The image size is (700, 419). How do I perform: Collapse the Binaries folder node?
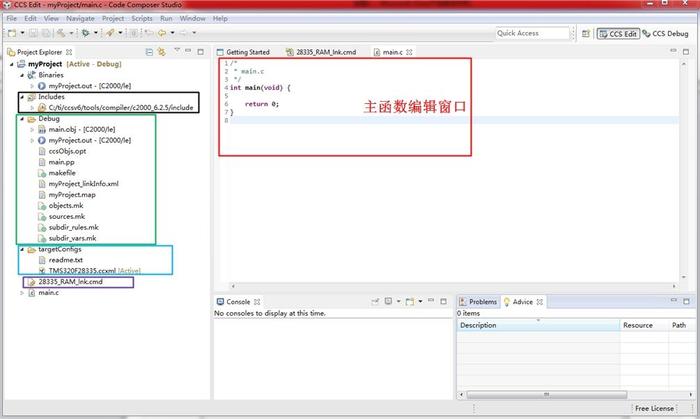tap(22, 75)
